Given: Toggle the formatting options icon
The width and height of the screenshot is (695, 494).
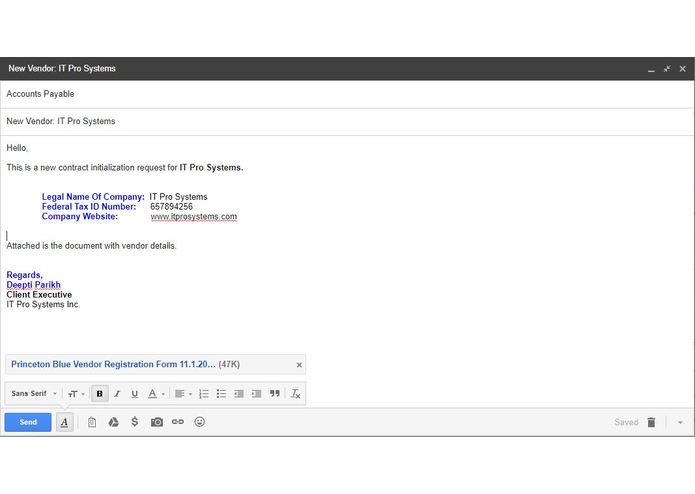Looking at the screenshot, I should tap(64, 422).
